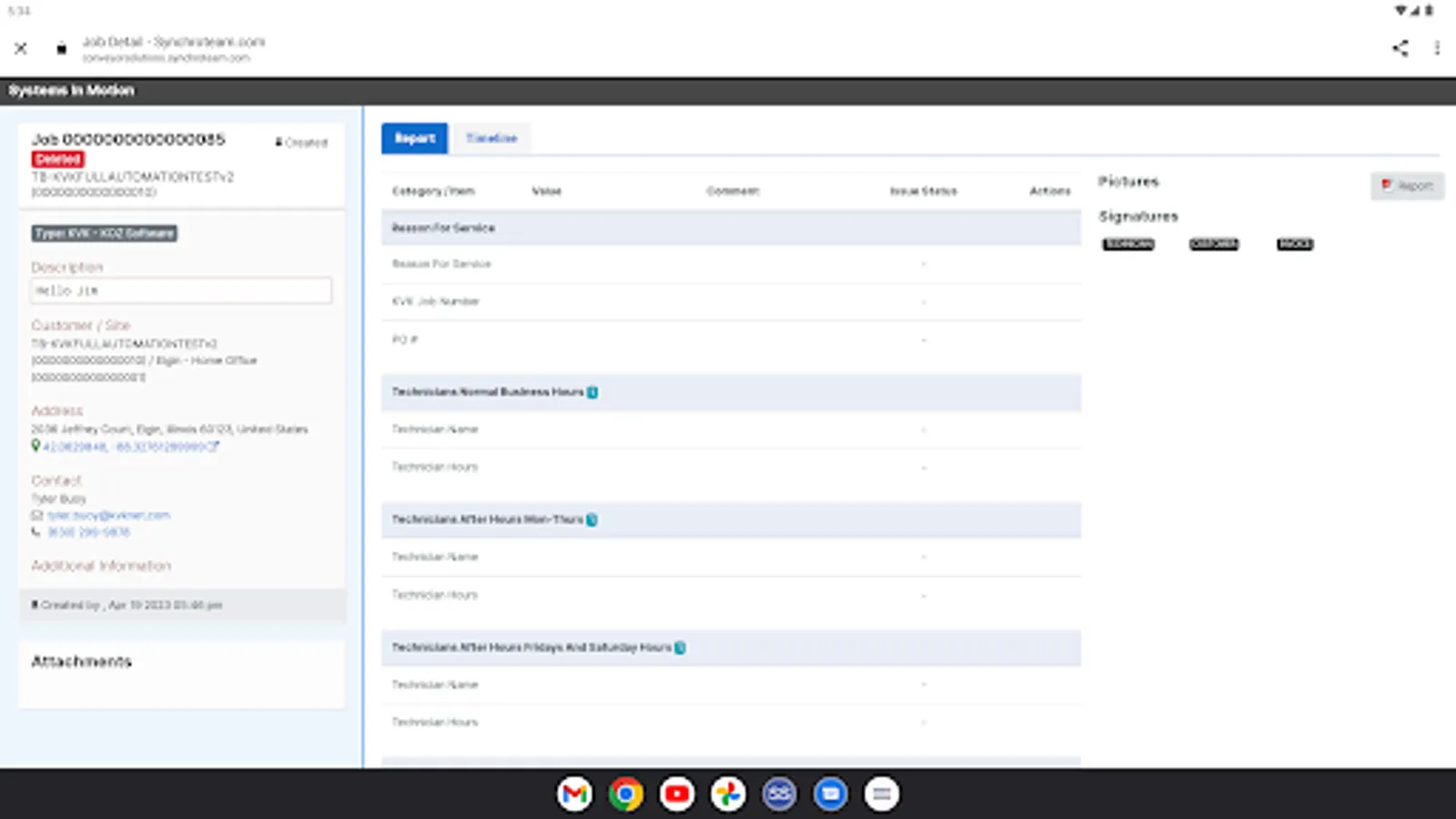
Task: Click info icon next to After Hours Mon-Thurs
Action: click(x=592, y=520)
